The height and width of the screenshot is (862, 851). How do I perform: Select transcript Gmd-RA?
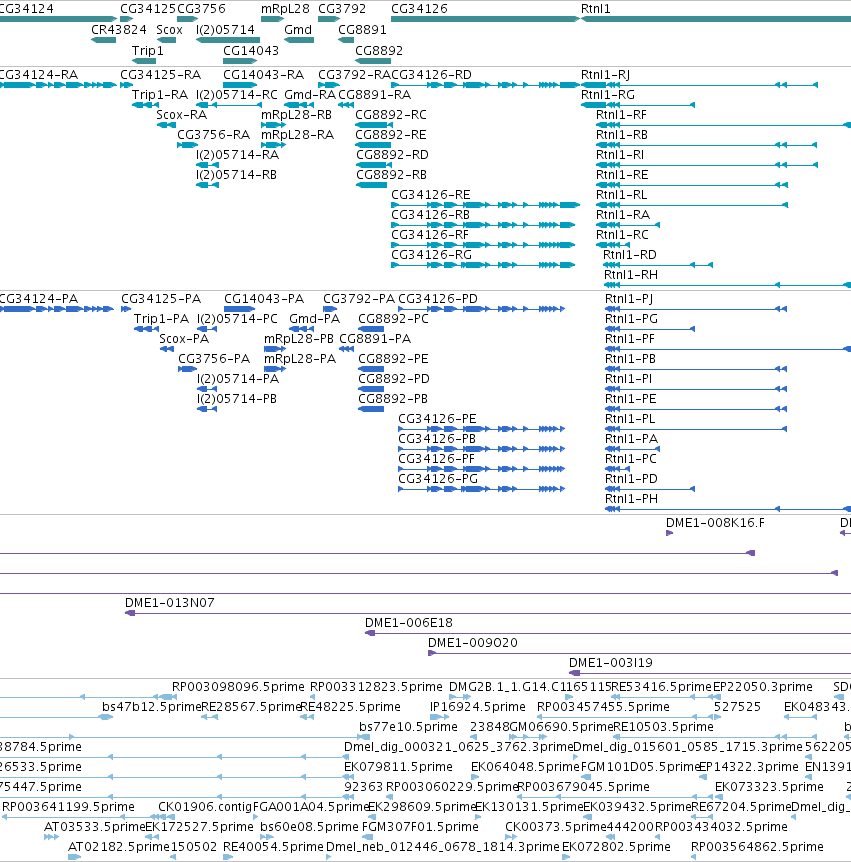click(x=310, y=95)
